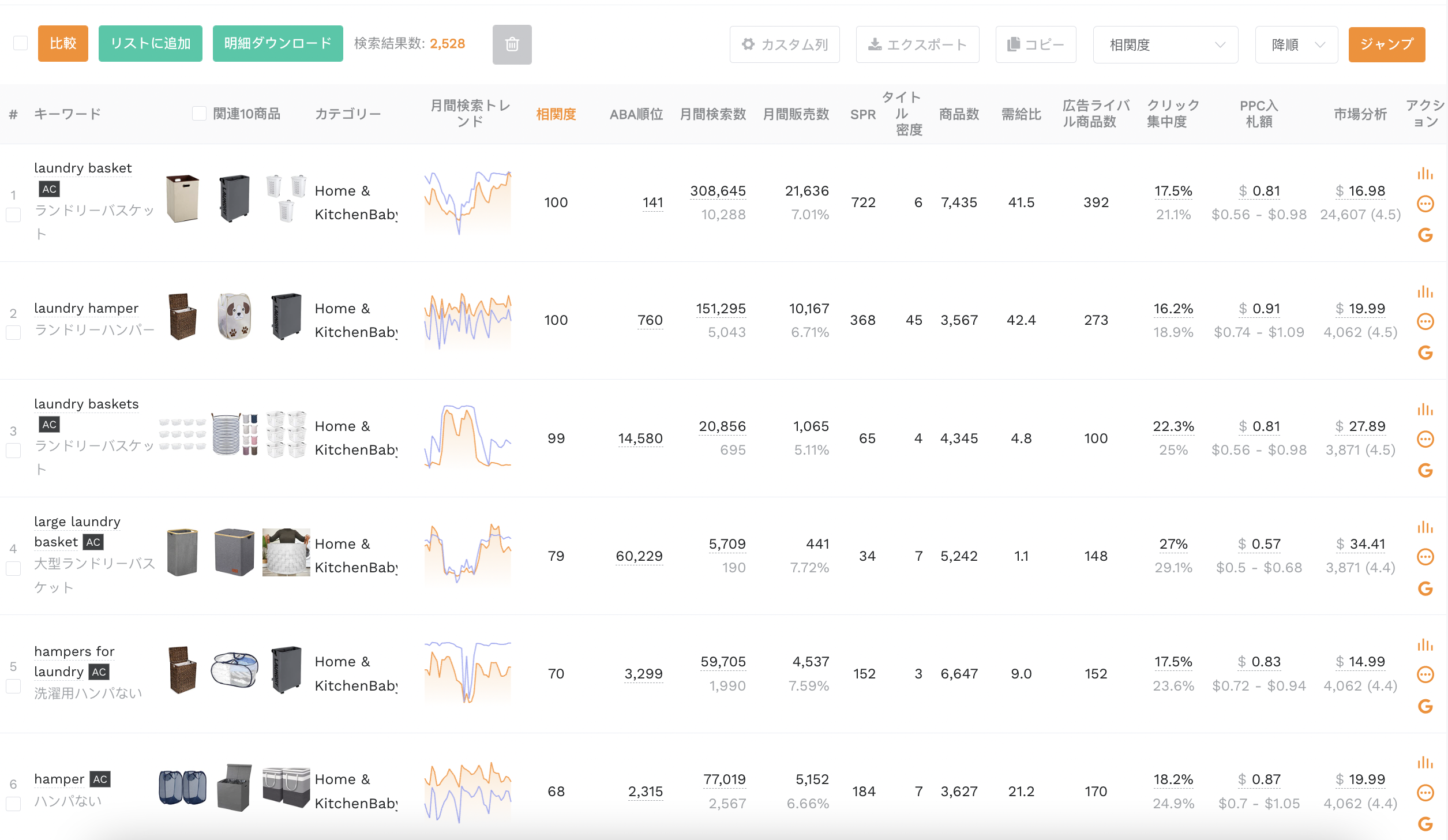Expand the 相関度 sort field dropdown
The width and height of the screenshot is (1448, 840).
pos(1165,44)
